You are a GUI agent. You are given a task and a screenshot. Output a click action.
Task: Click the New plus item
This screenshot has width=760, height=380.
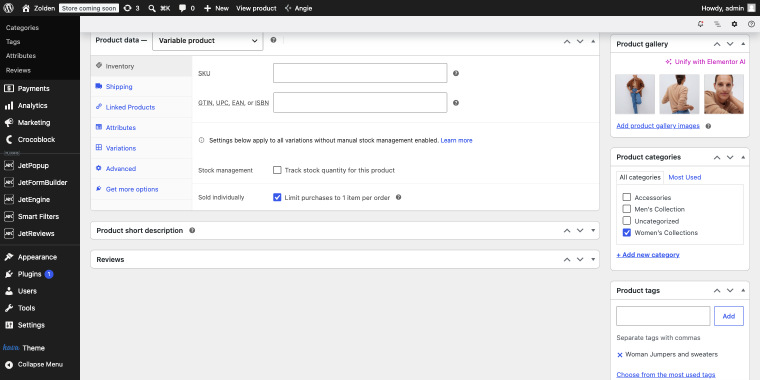tap(216, 8)
